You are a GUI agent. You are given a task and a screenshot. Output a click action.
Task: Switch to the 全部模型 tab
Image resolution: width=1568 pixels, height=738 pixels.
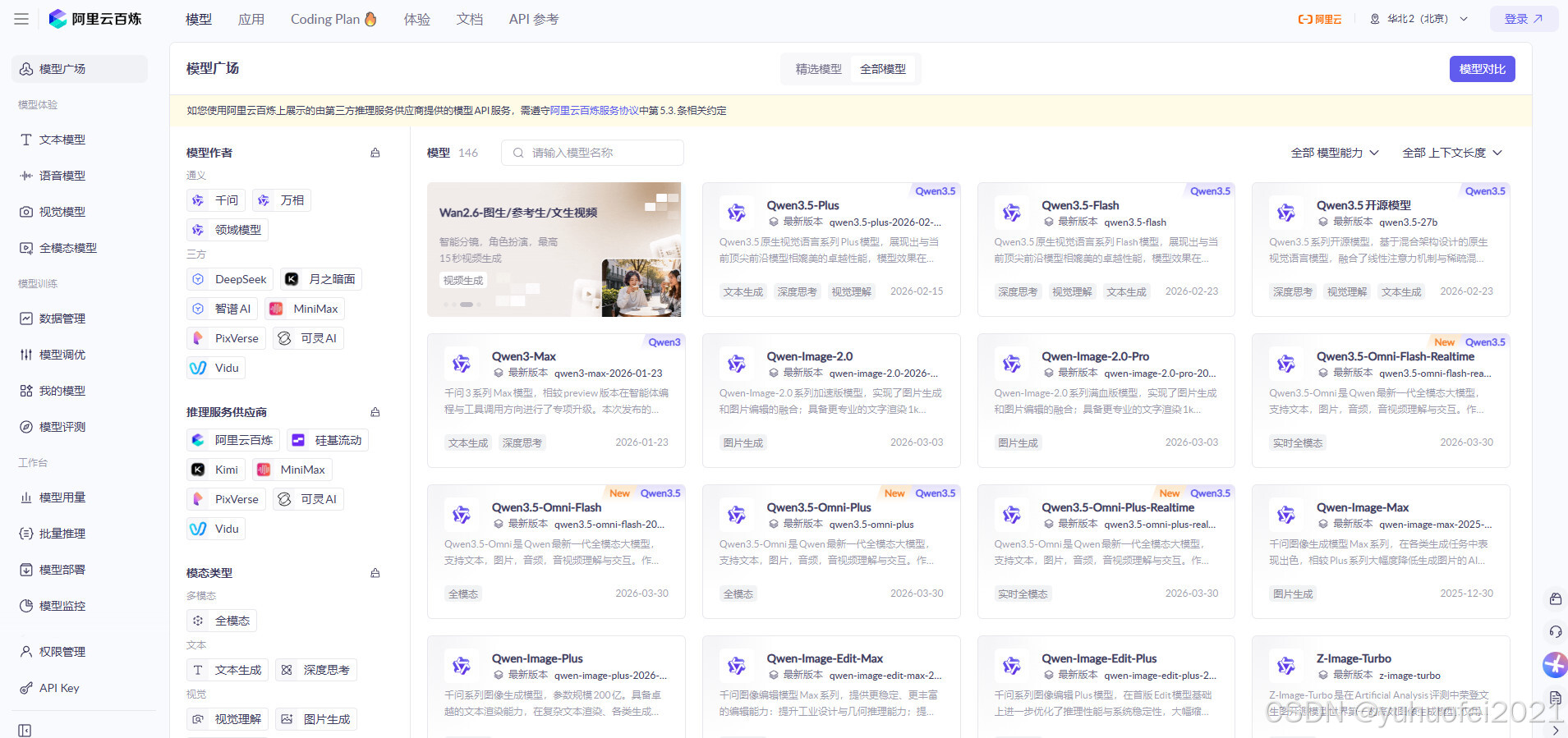(x=883, y=69)
